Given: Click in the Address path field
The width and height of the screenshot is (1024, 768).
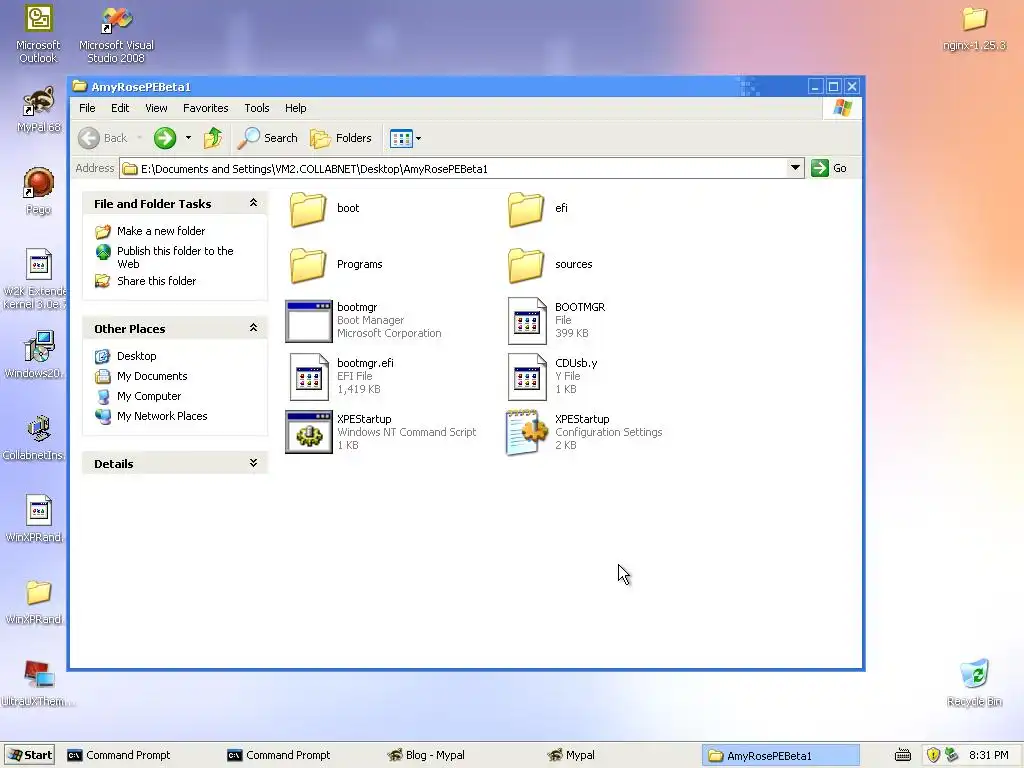Looking at the screenshot, I should tap(453, 168).
